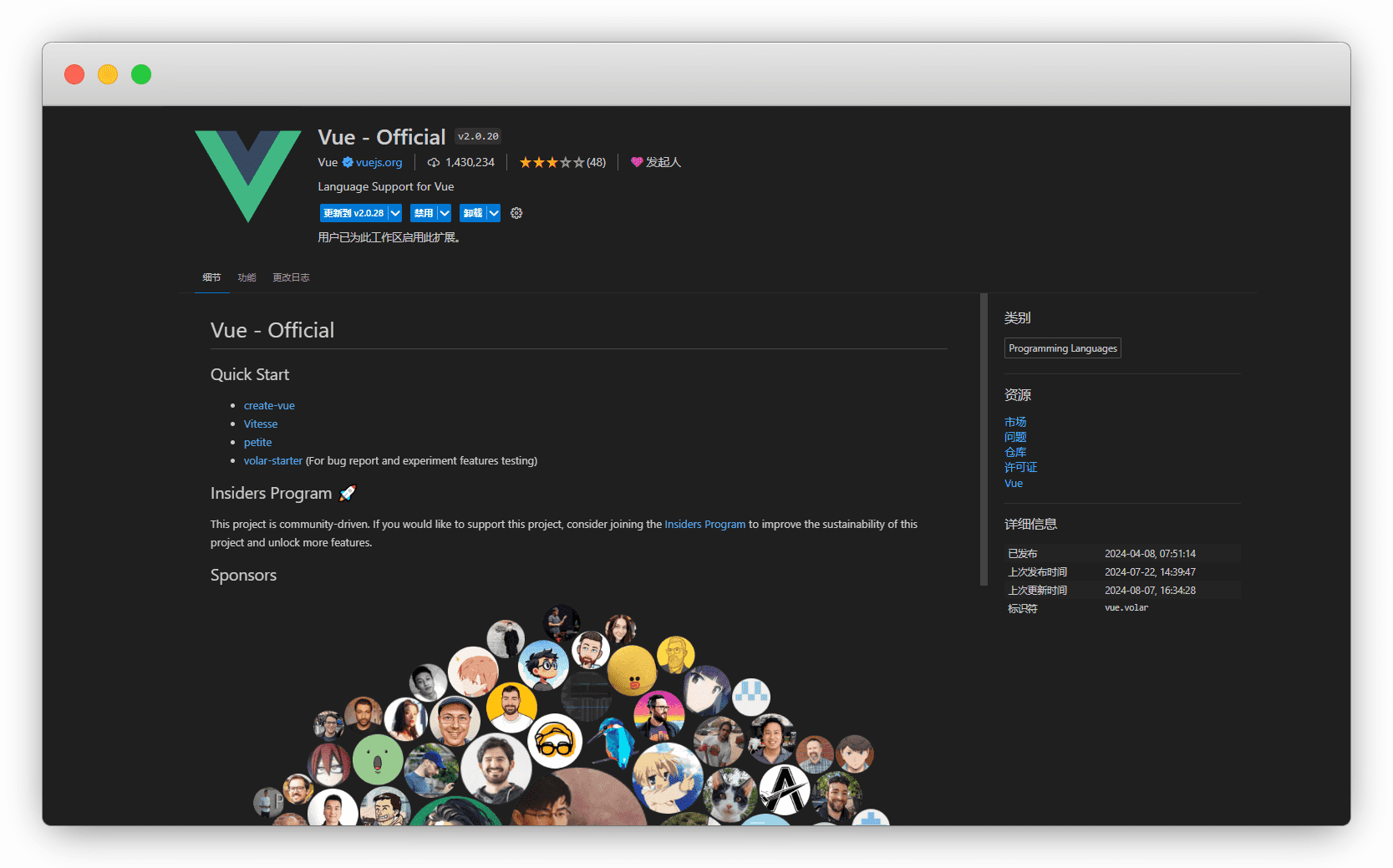Select the Programming Languages category tag
Screen dimensions: 1393x868
click(1062, 348)
